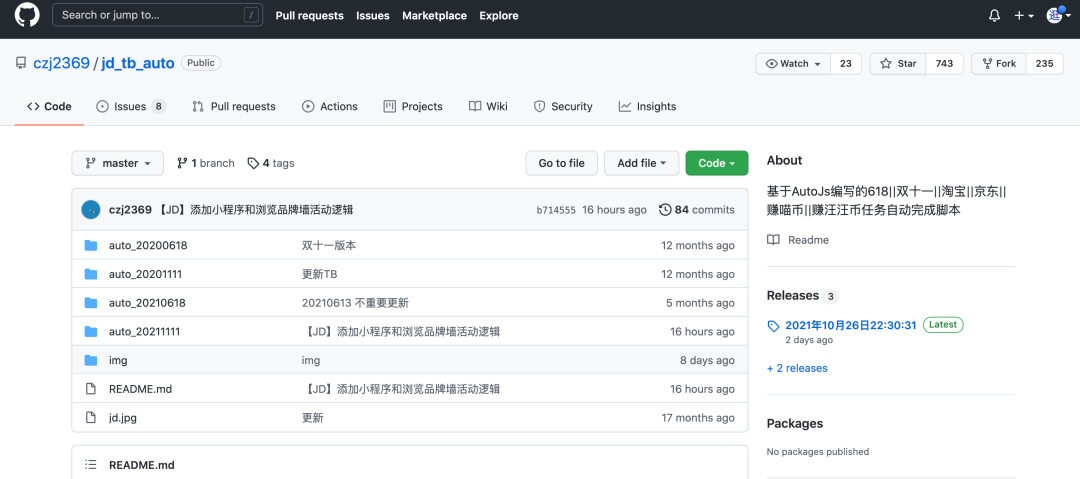
Task: Click img folder icon
Action: (x=91, y=360)
